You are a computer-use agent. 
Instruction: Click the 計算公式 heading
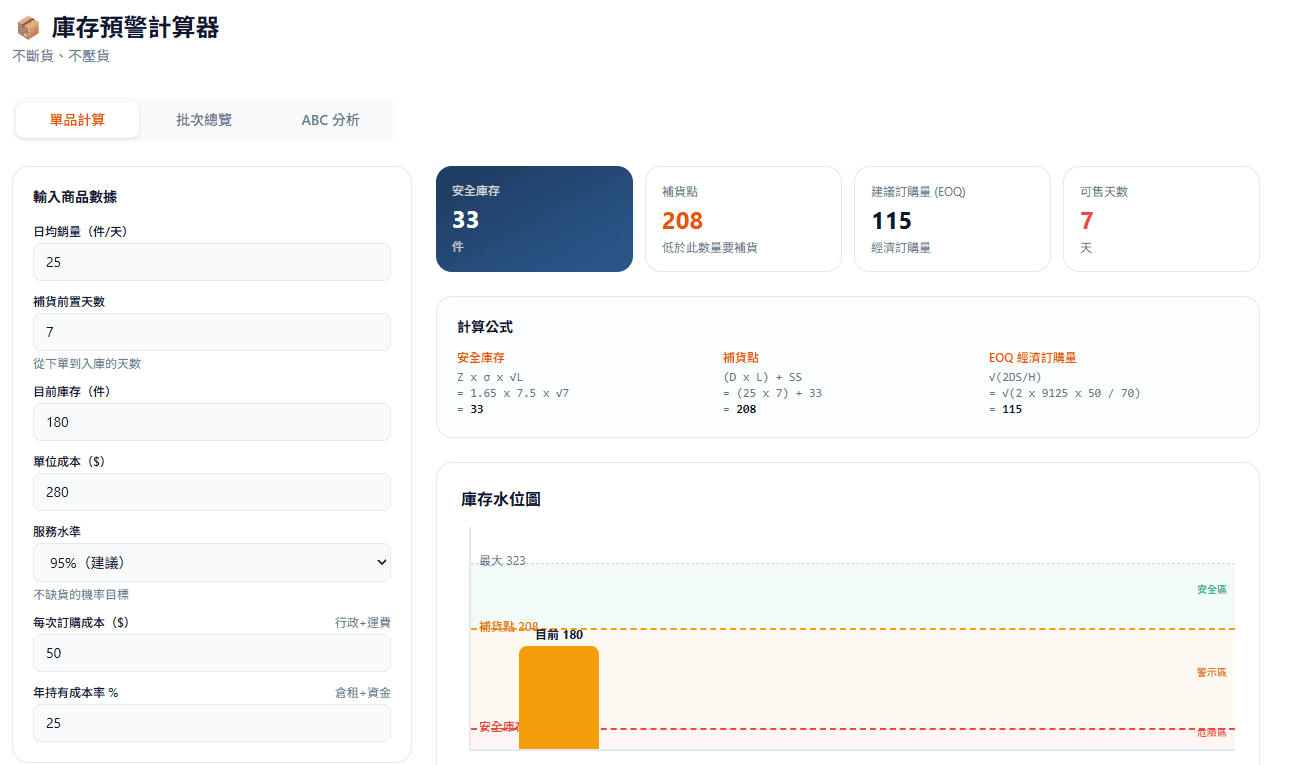(x=485, y=327)
